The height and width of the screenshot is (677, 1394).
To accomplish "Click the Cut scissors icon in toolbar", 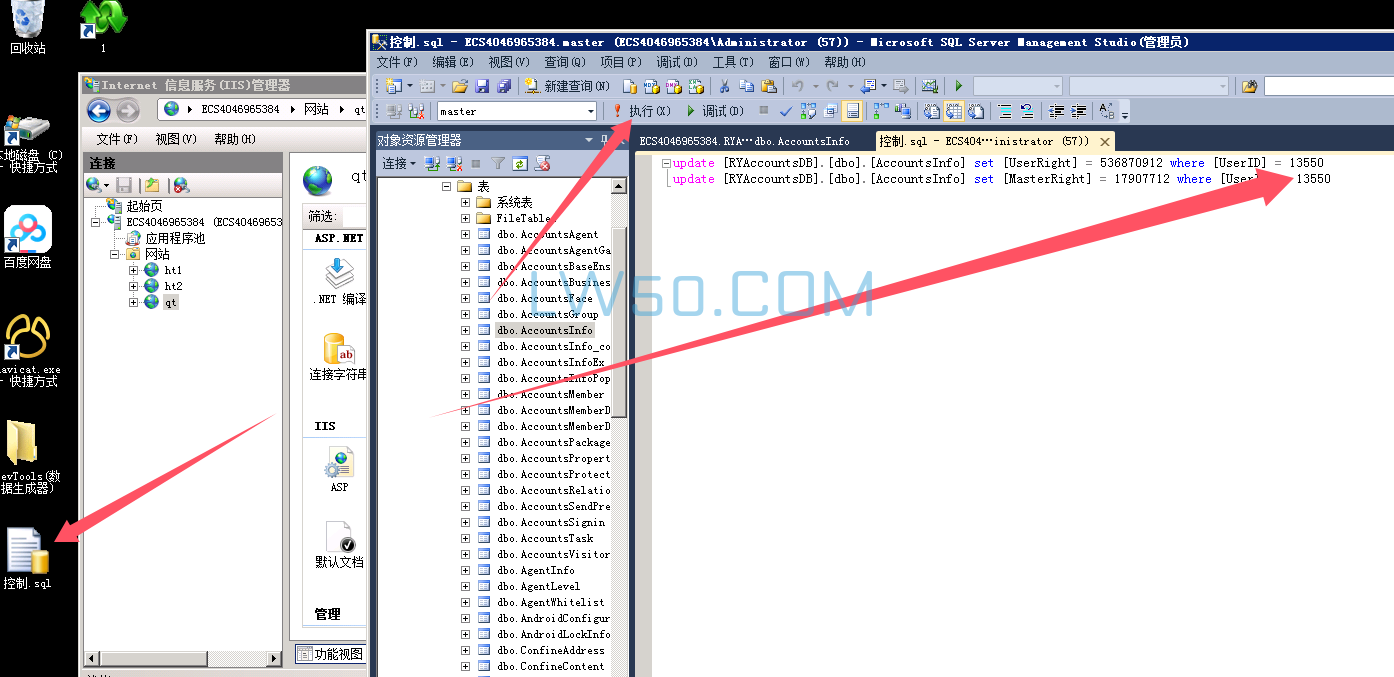I will (x=724, y=87).
